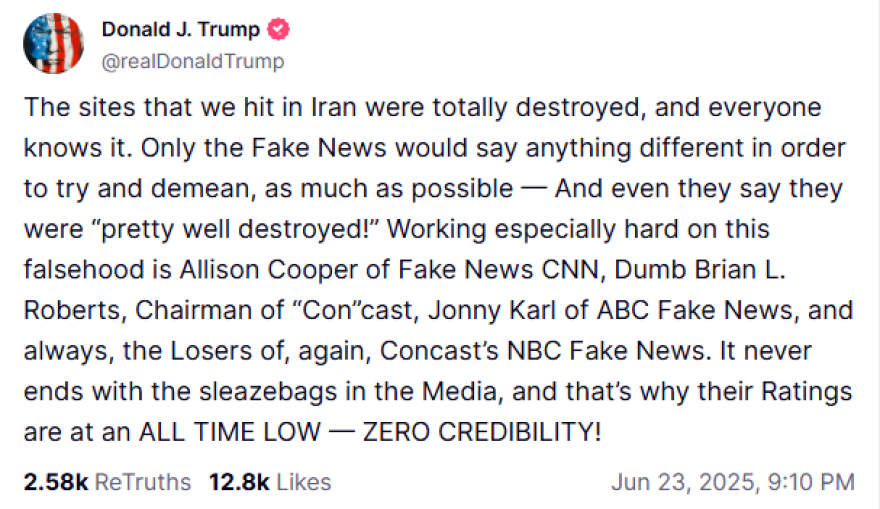The height and width of the screenshot is (509, 880).
Task: Open the Jun 23, 2025 timestamp
Action: (x=732, y=482)
